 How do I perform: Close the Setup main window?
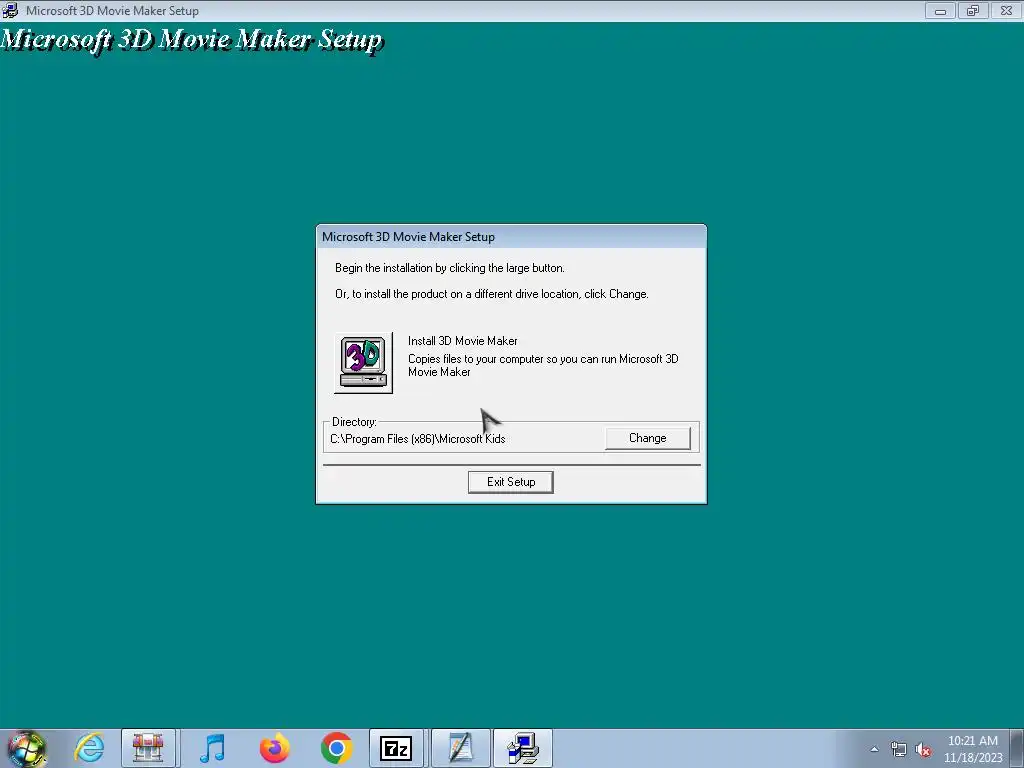coord(1006,10)
